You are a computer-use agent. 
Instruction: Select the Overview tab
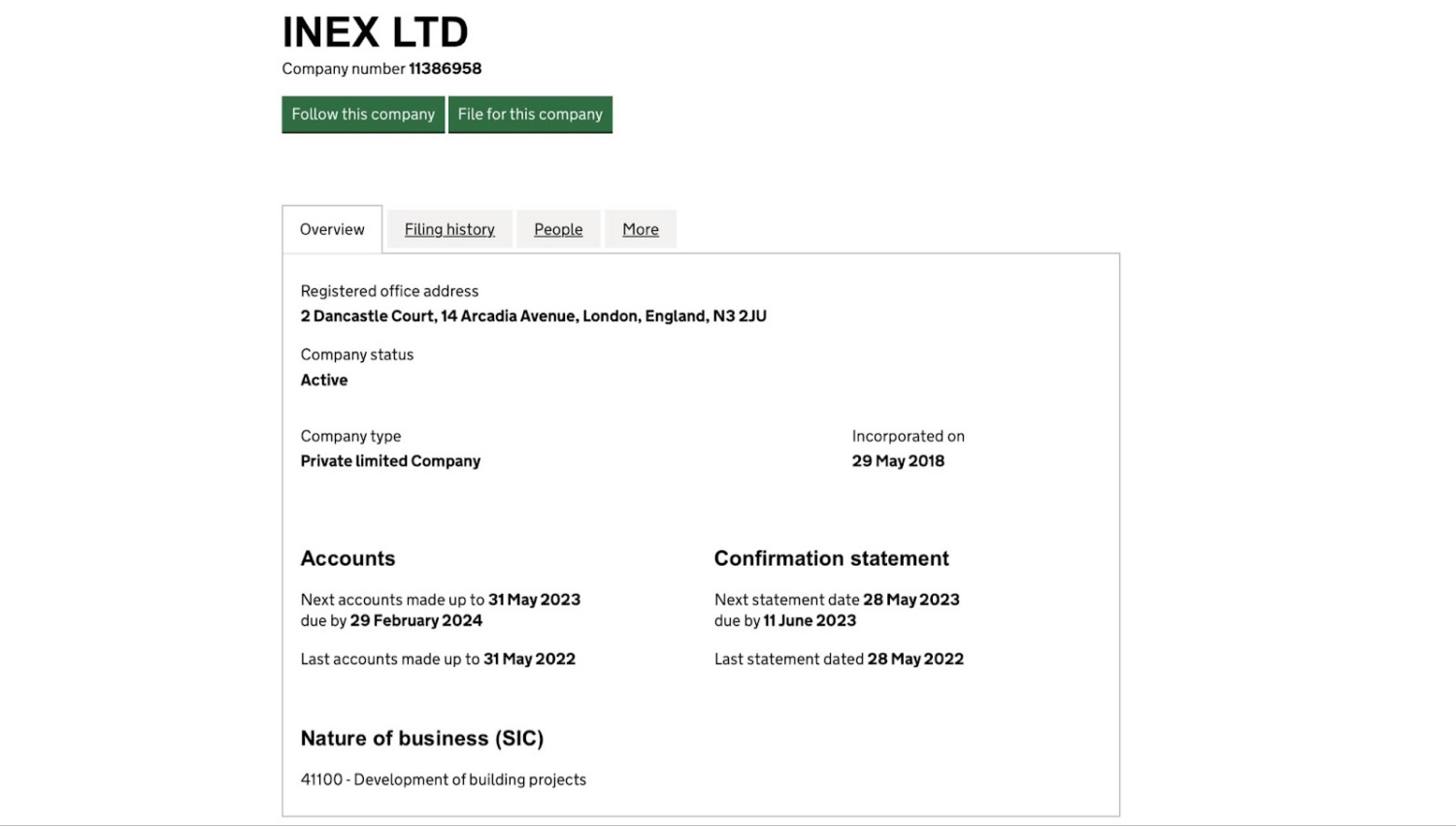tap(332, 229)
